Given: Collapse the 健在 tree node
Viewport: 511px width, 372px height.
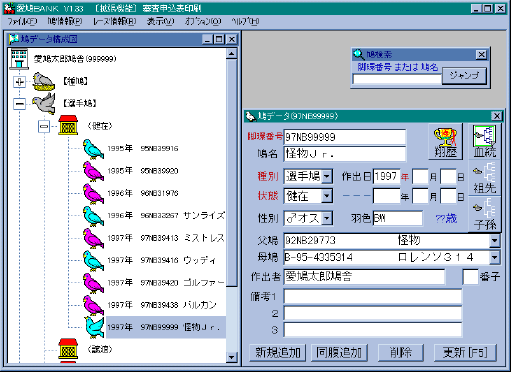Looking at the screenshot, I should [x=44, y=126].
